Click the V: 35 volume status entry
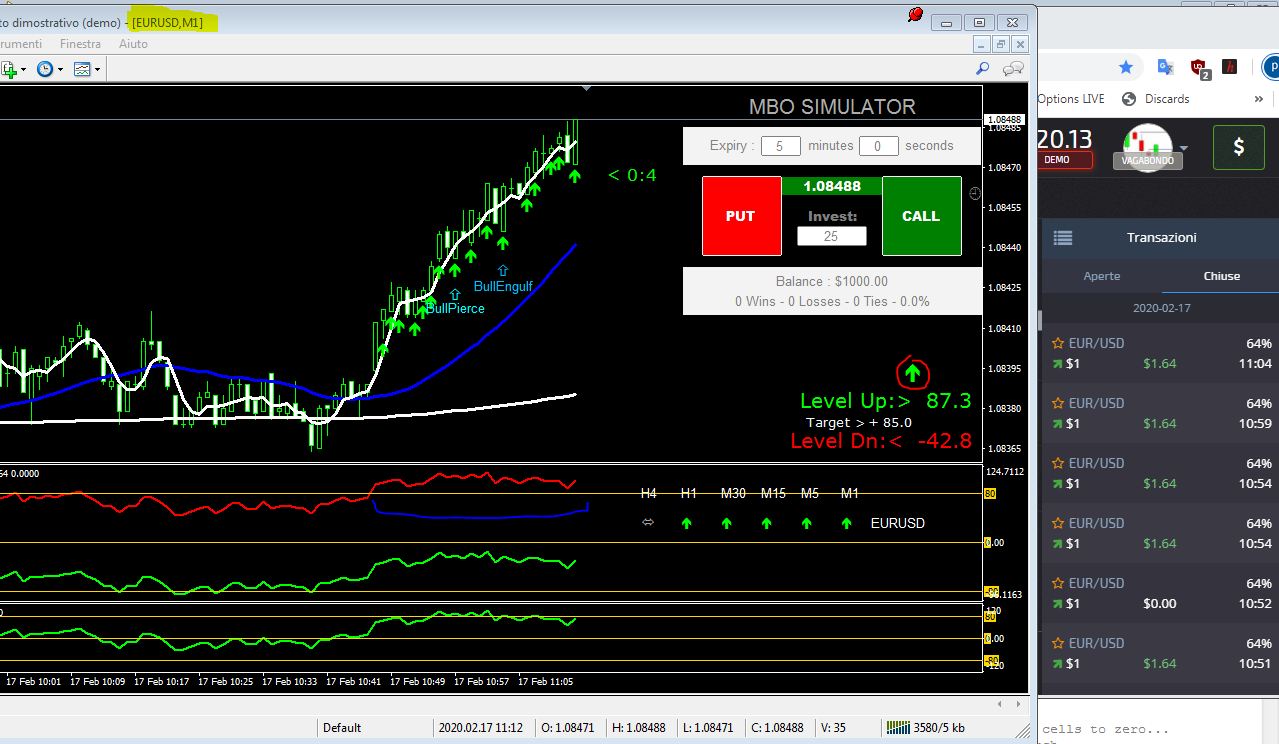Viewport: 1279px width, 744px height. click(x=832, y=728)
